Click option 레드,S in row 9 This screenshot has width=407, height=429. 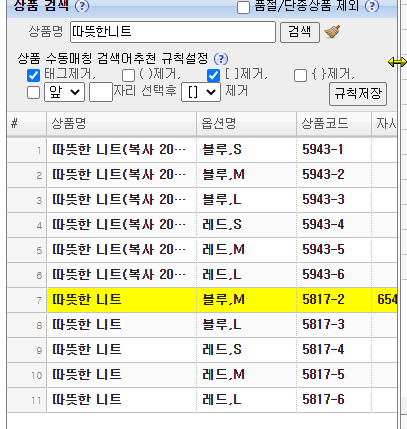247,350
